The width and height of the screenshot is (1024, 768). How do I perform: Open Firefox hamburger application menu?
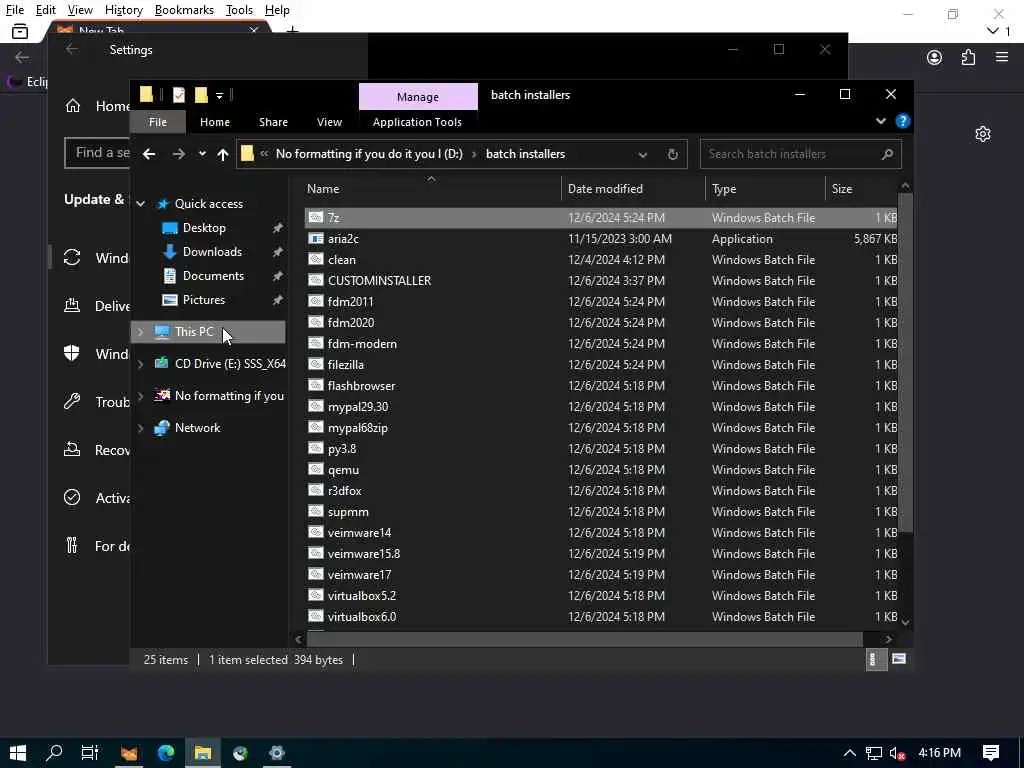pos(1002,57)
